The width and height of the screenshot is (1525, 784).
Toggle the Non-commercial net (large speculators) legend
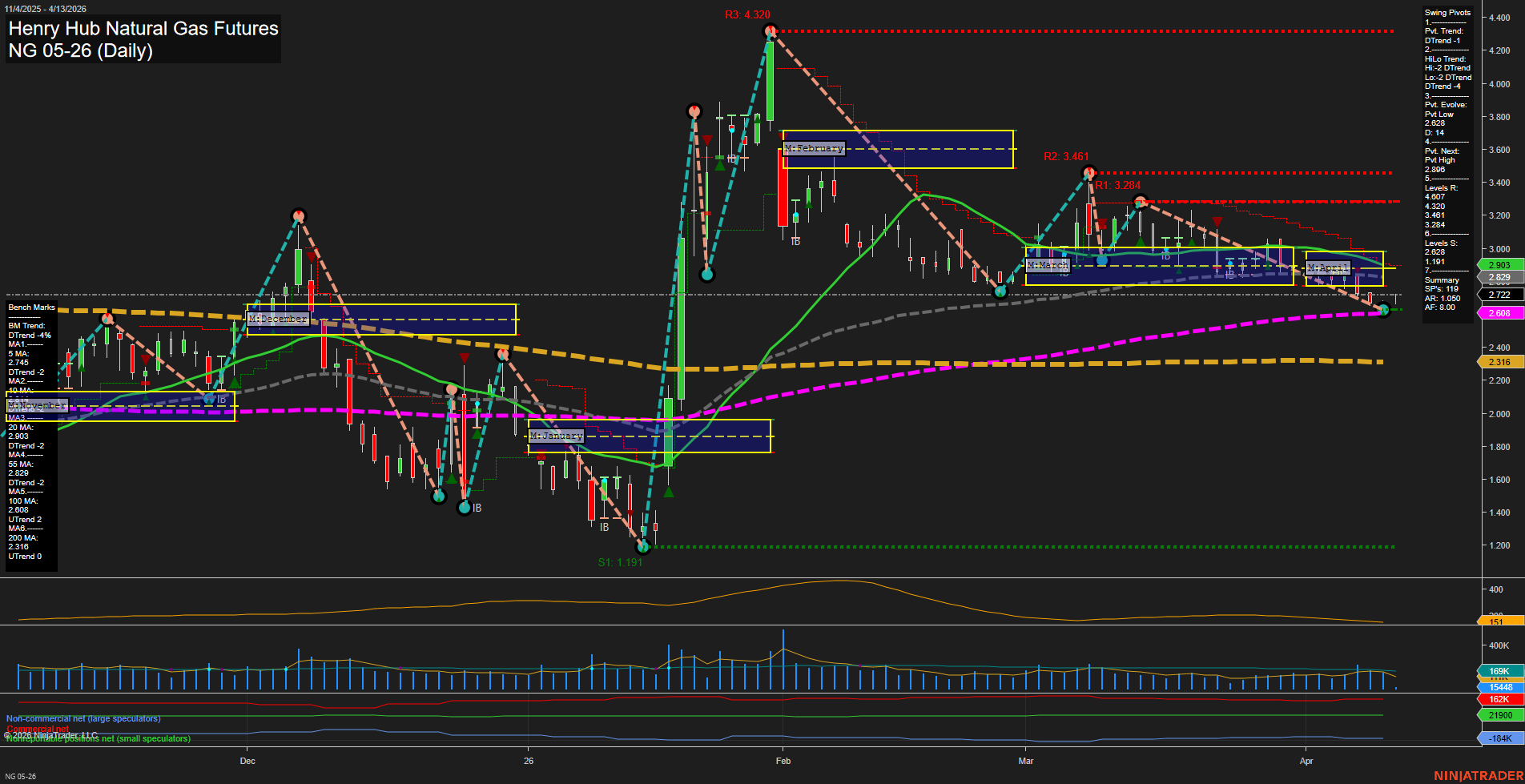[x=82, y=718]
